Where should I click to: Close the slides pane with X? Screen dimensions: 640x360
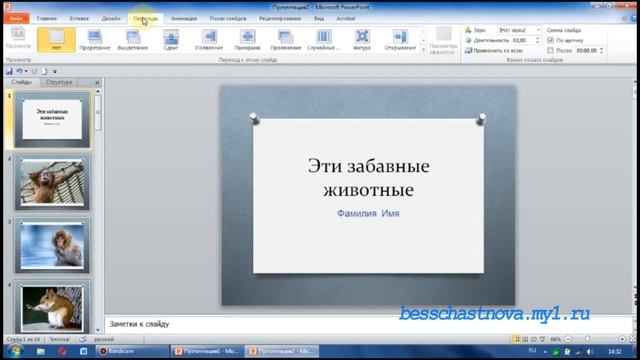(97, 82)
